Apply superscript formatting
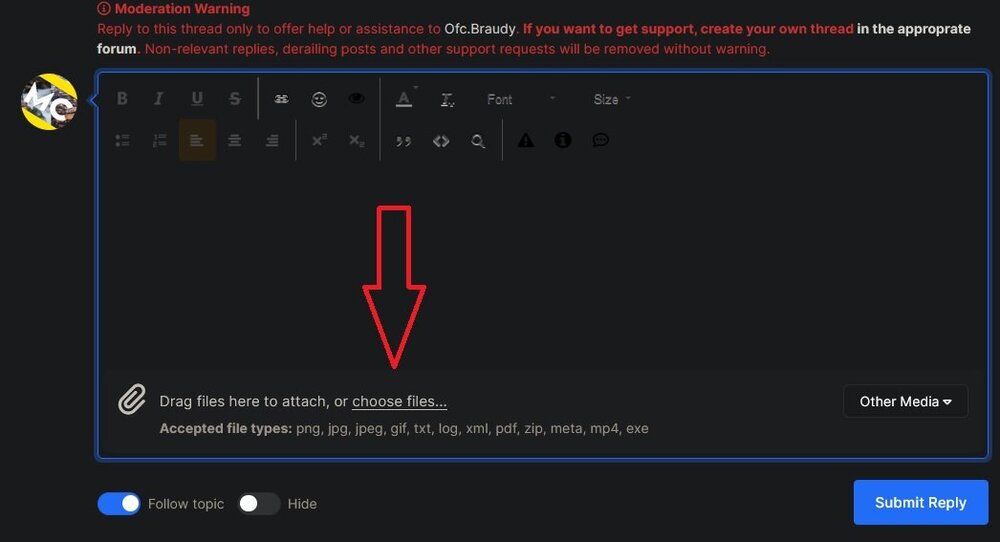 pyautogui.click(x=319, y=140)
